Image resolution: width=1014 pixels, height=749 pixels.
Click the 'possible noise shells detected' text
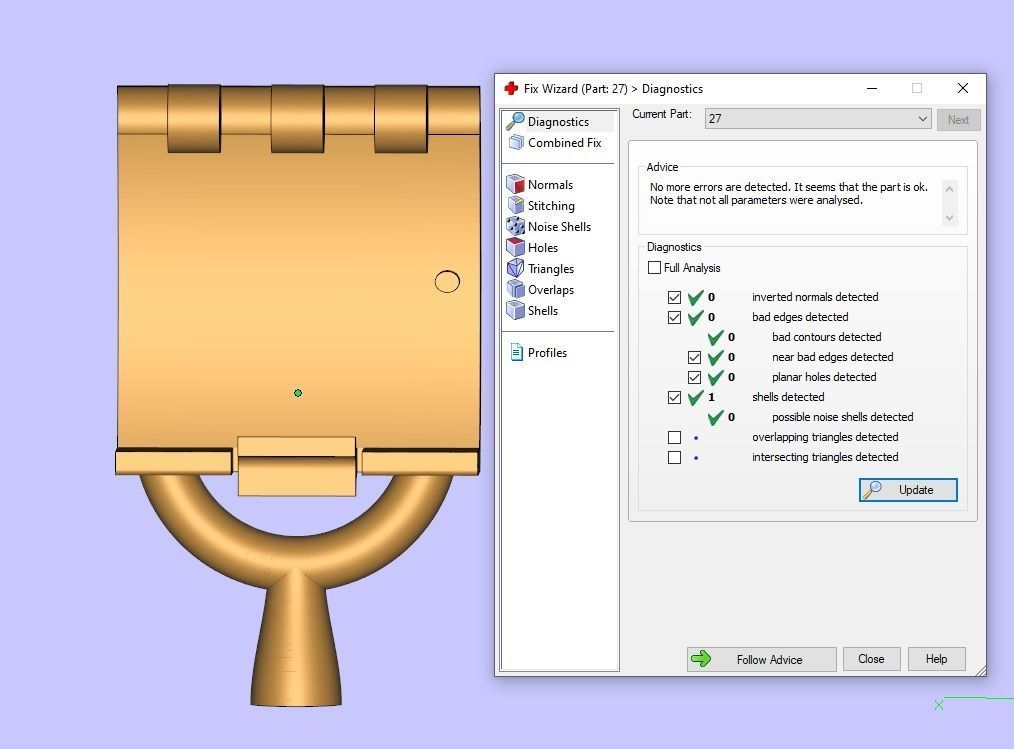coord(843,417)
